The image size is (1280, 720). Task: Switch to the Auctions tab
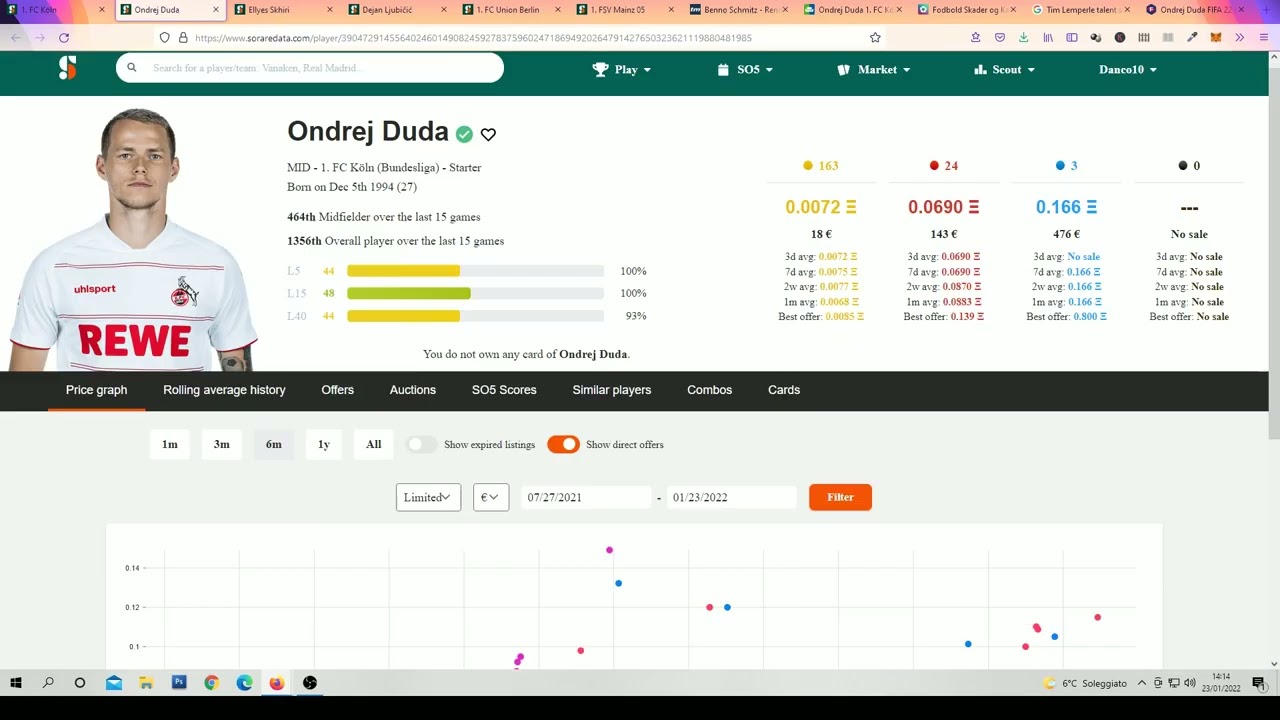tap(412, 390)
